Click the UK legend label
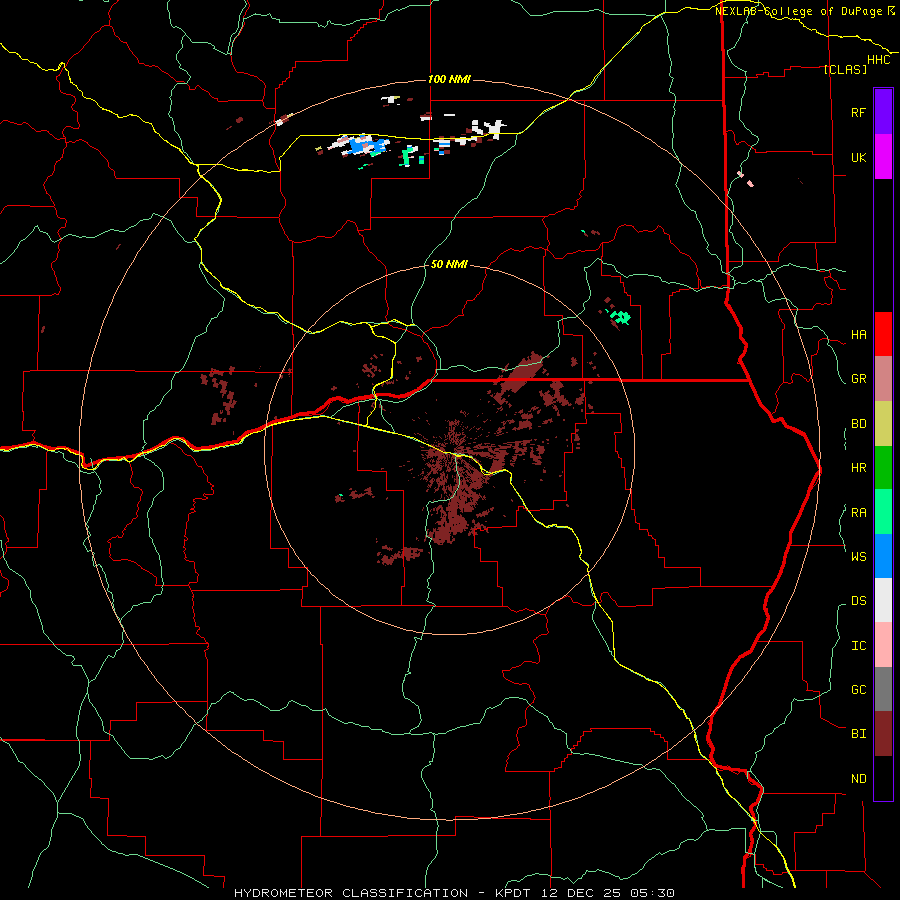The image size is (900, 900). [x=858, y=157]
